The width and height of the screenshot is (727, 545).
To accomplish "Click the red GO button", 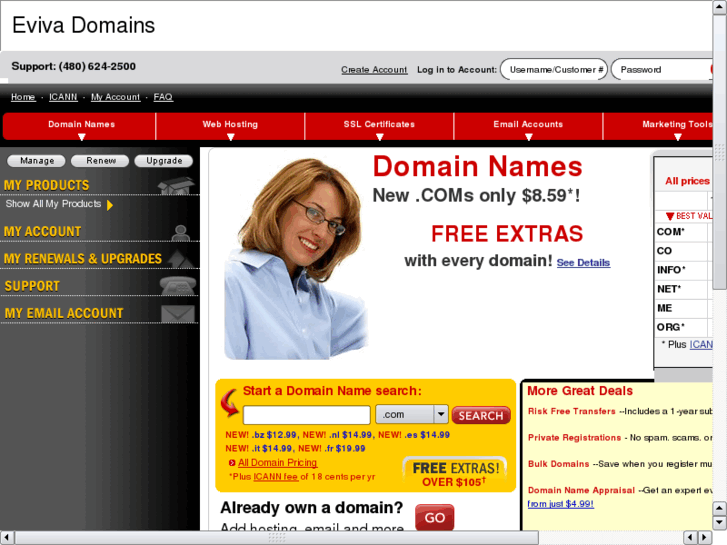I will [434, 517].
